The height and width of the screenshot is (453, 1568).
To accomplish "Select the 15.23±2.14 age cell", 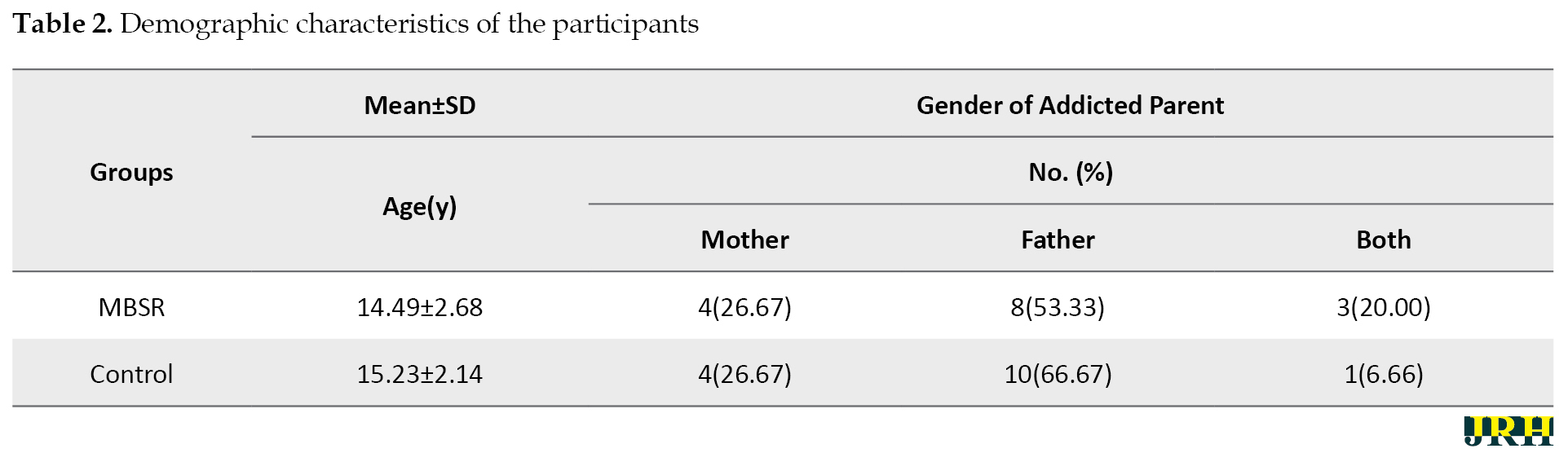I will (x=420, y=374).
